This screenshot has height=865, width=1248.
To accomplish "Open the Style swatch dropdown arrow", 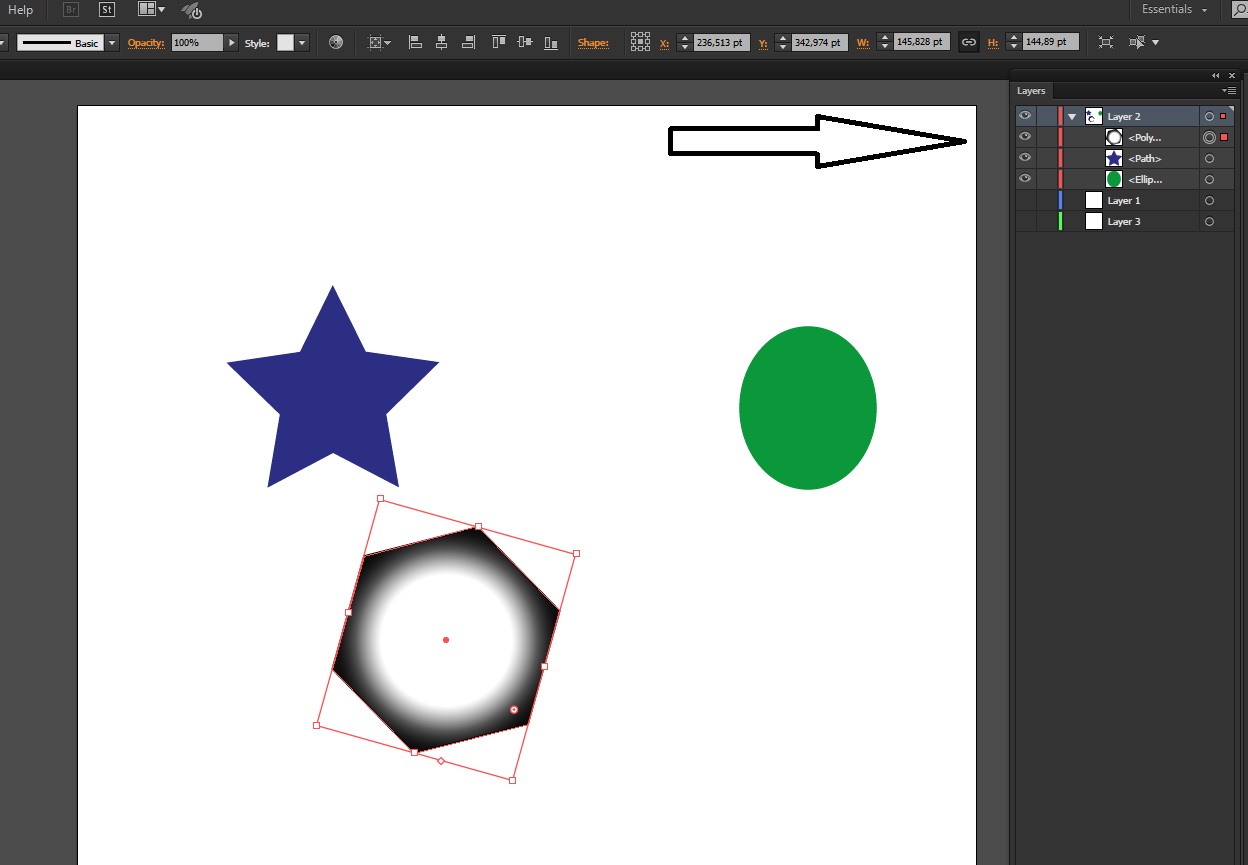I will point(303,43).
